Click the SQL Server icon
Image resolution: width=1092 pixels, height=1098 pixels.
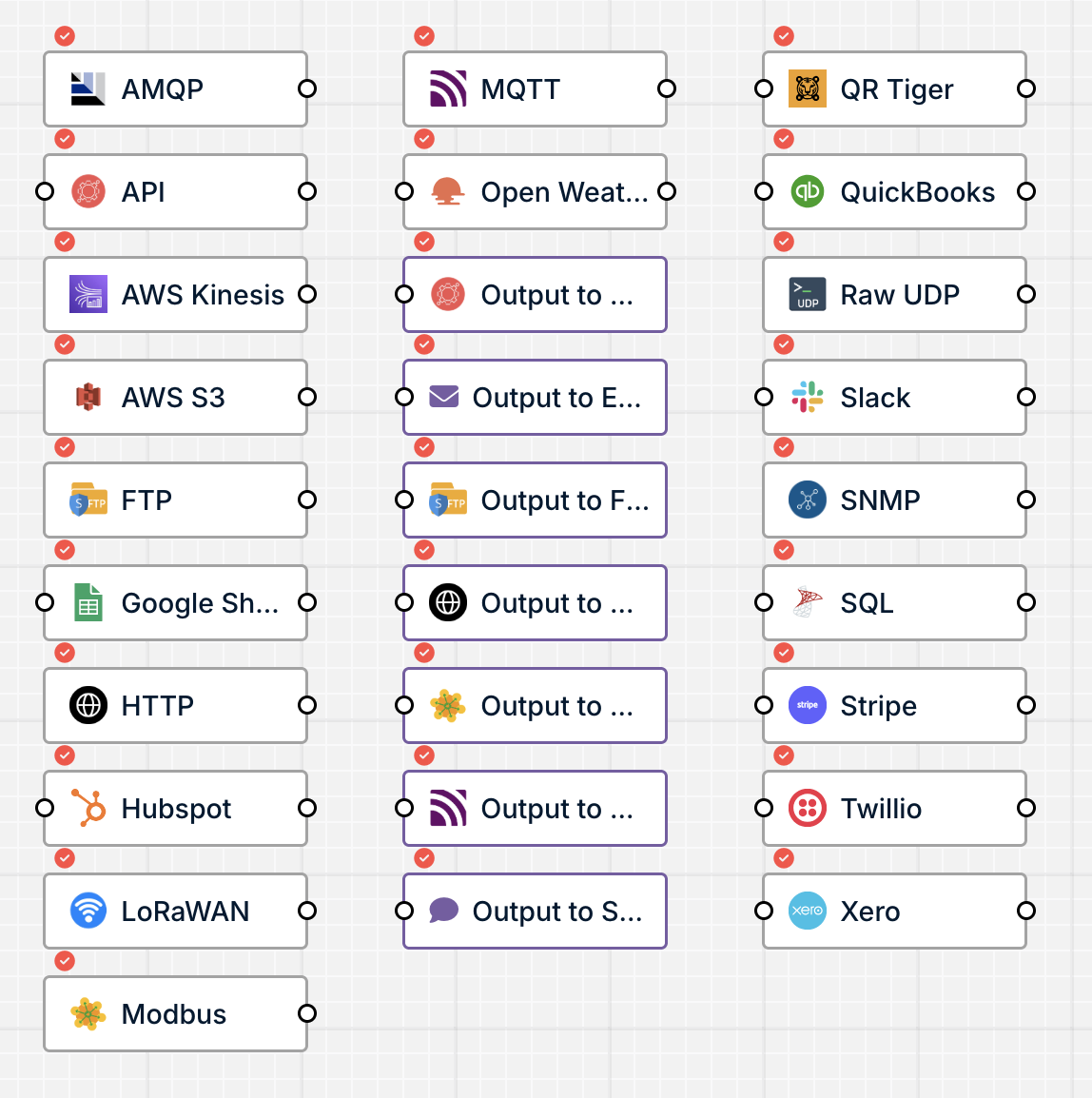807,602
